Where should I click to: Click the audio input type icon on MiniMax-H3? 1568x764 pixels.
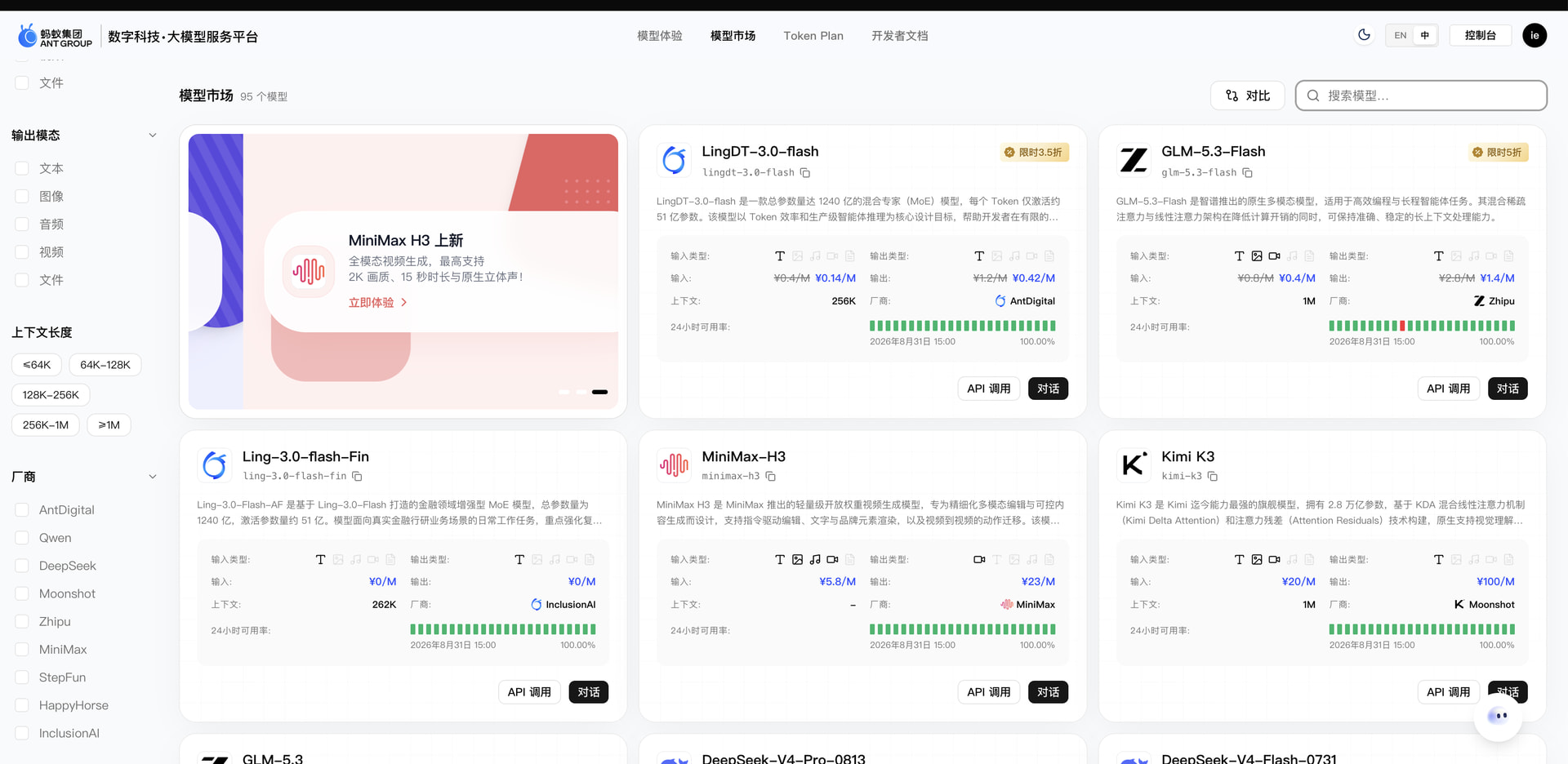815,560
